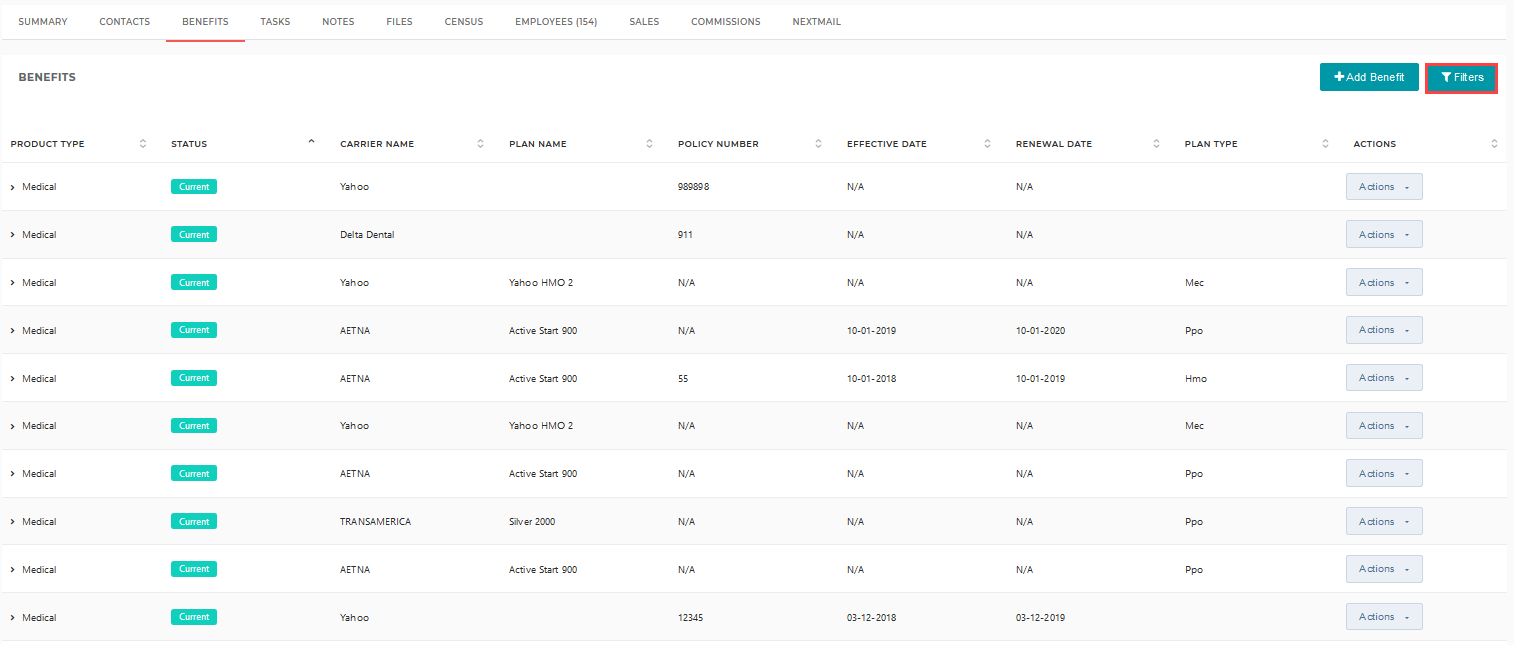Sort table by Effective Date column
The width and height of the screenshot is (1514, 645).
point(988,144)
